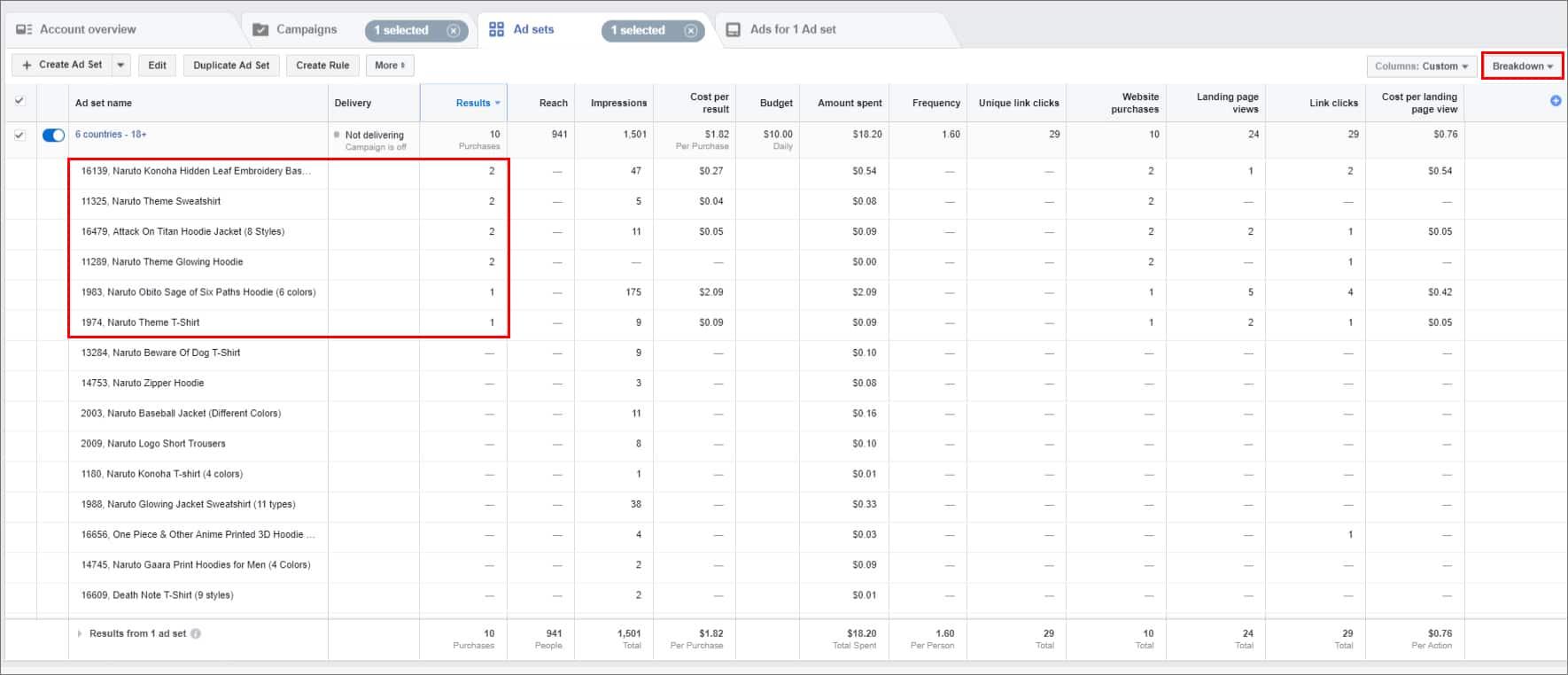
Task: Click the Campaigns folder icon
Action: 260,29
